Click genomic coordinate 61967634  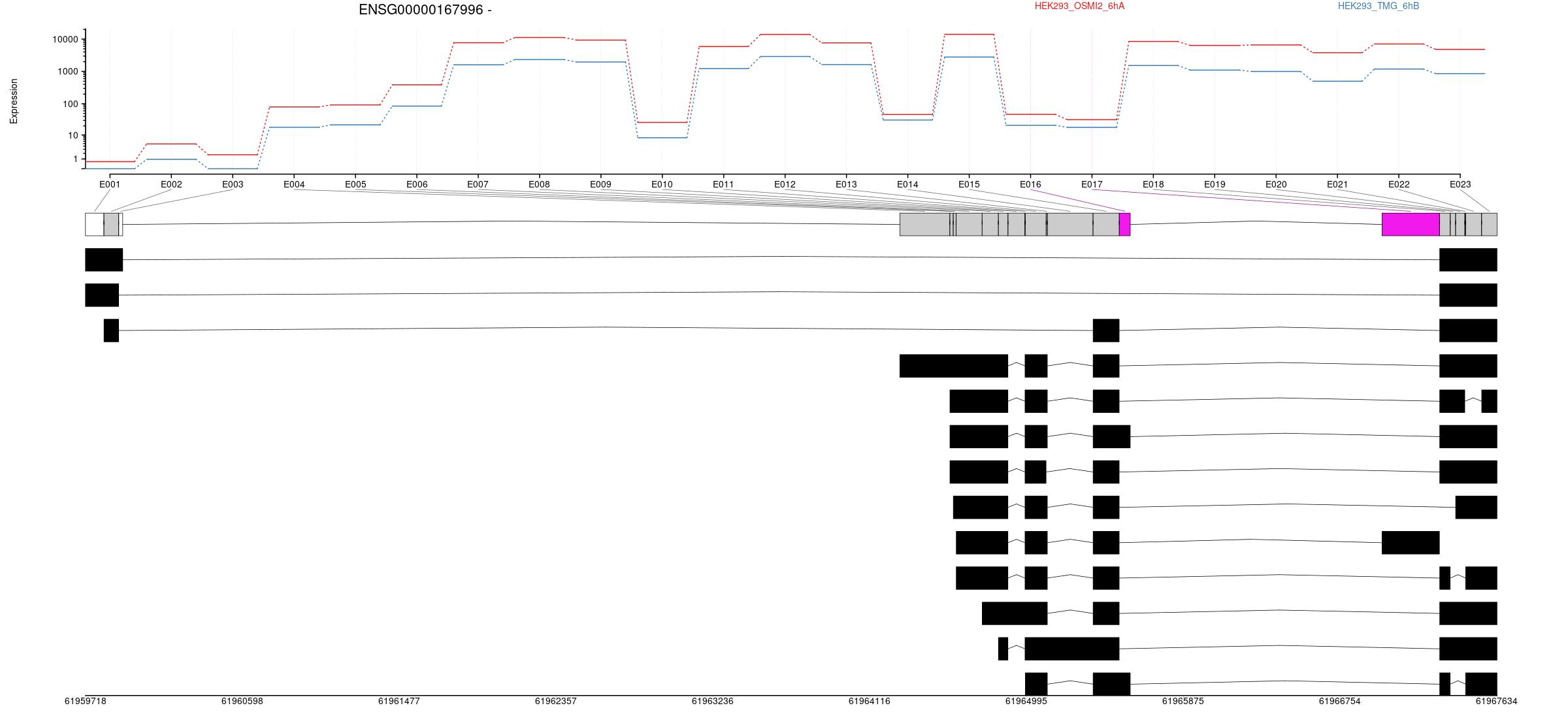pyautogui.click(x=1496, y=701)
